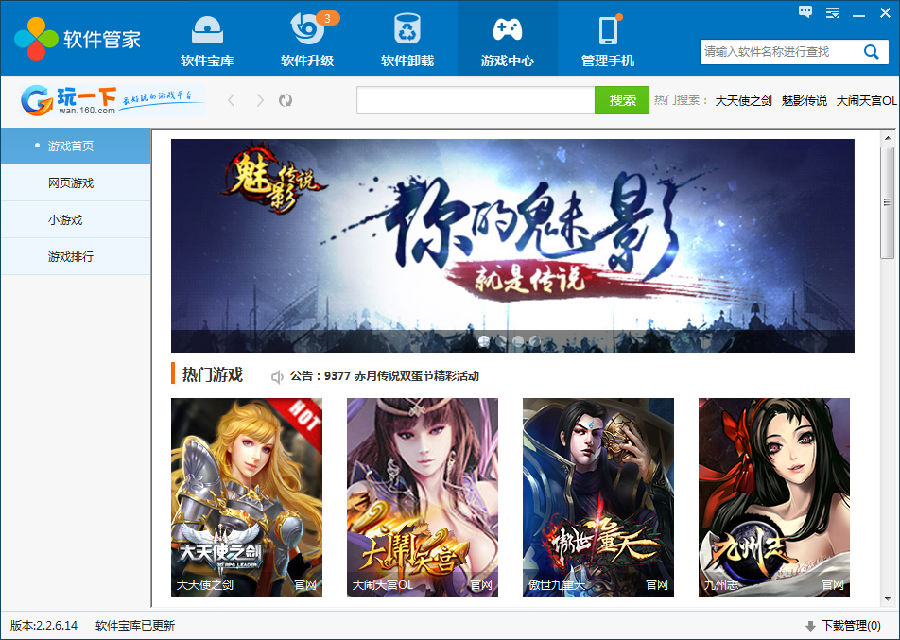This screenshot has width=900, height=640.
Task: Click 官网 on the 九州志 card
Action: point(833,585)
